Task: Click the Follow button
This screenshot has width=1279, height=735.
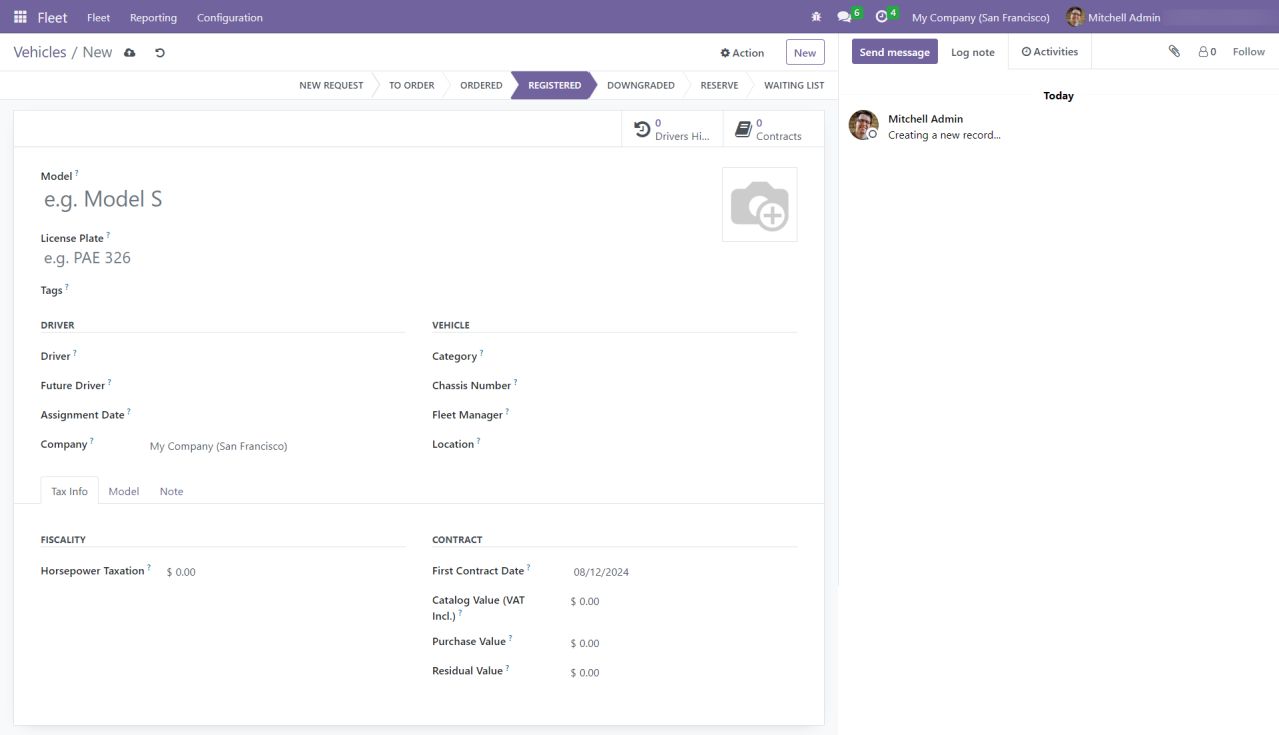Action: (1248, 51)
